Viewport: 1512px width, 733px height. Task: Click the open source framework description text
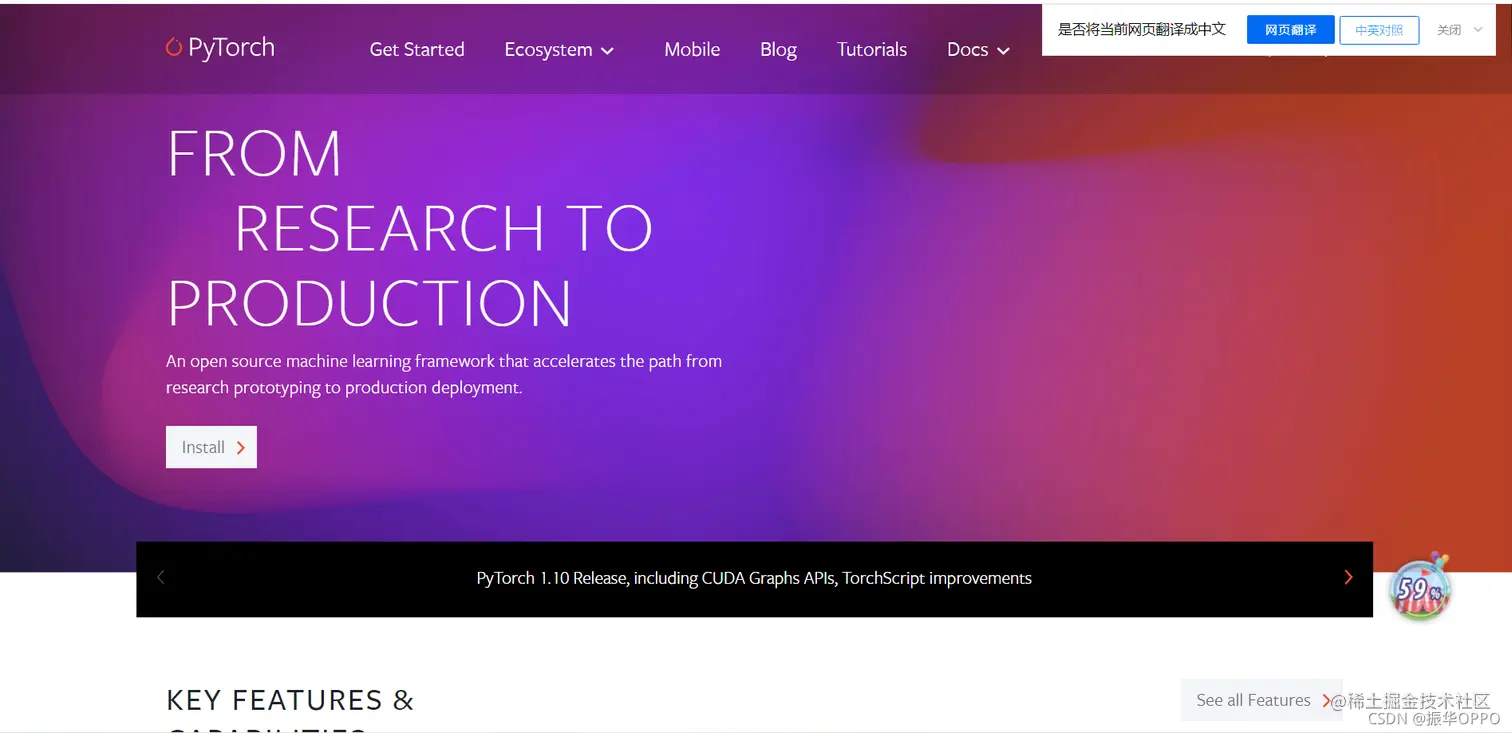(444, 374)
